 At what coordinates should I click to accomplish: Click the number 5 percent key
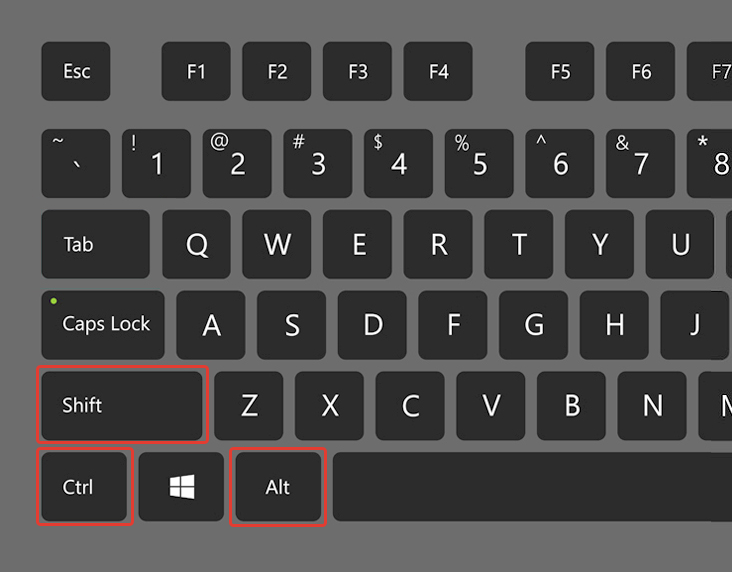coord(479,163)
